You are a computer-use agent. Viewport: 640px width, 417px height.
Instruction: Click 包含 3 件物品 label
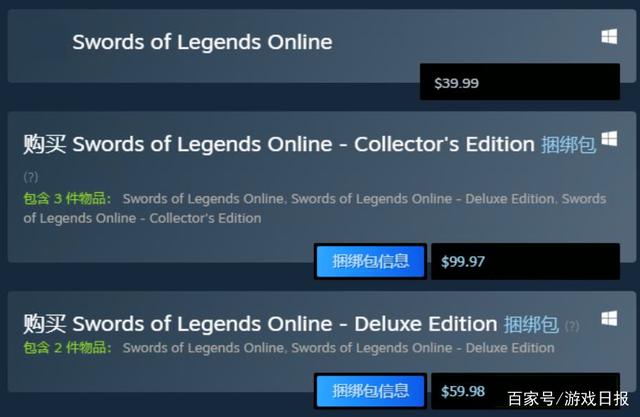67,199
